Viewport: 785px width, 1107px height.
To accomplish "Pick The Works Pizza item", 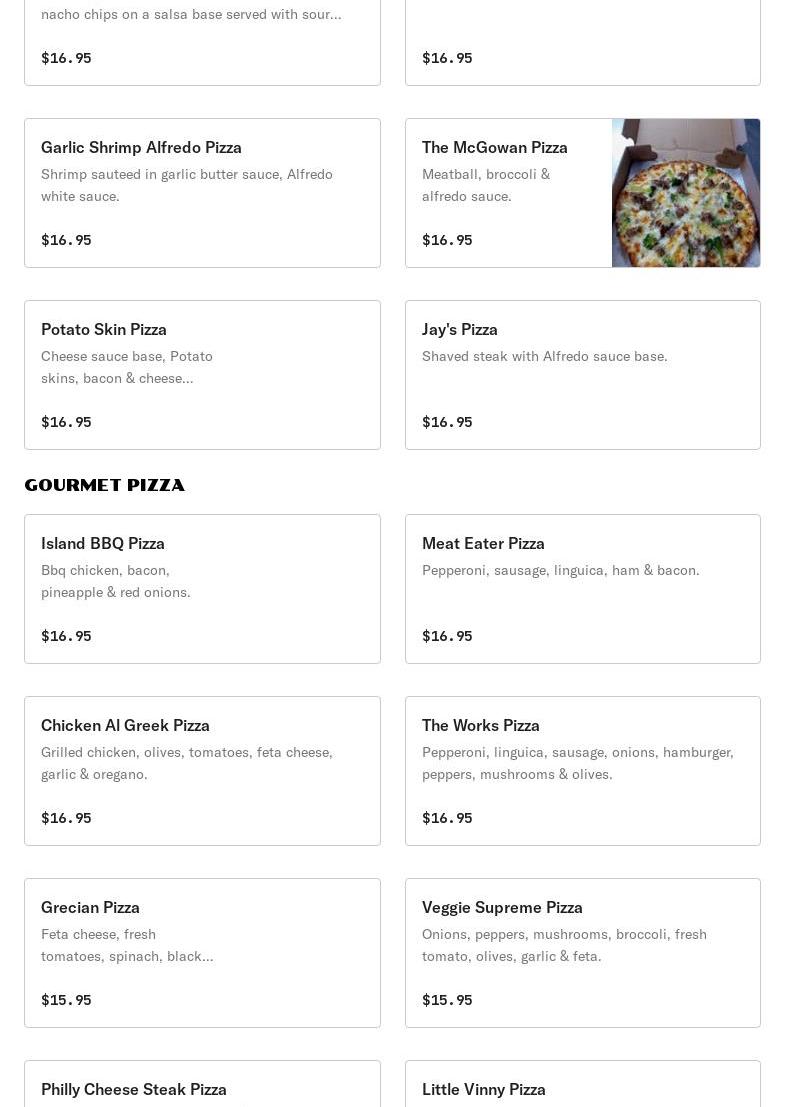I will (582, 771).
